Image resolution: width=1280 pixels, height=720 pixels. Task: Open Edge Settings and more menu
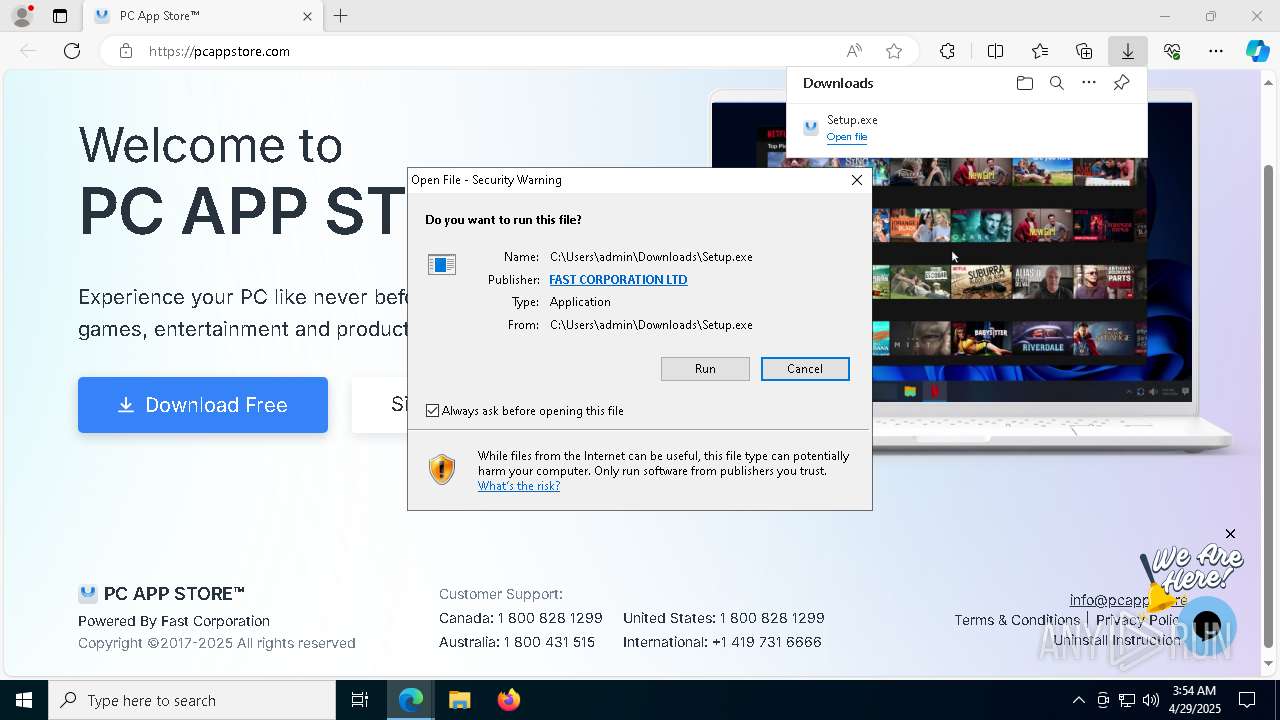[1216, 51]
